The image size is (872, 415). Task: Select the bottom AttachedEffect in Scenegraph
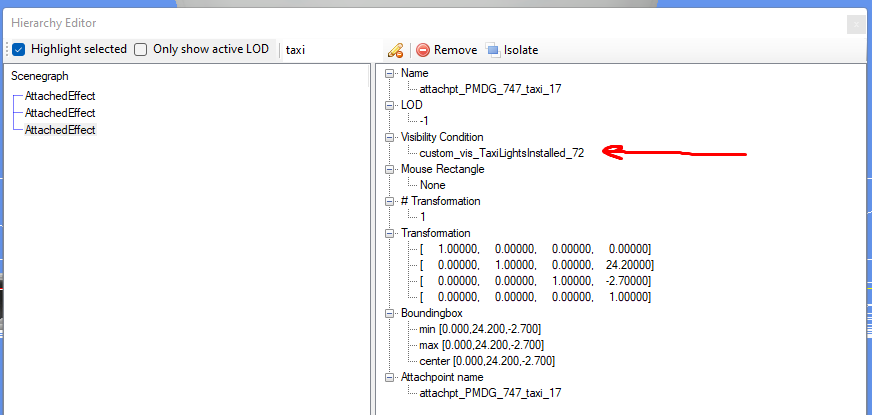click(x=60, y=130)
